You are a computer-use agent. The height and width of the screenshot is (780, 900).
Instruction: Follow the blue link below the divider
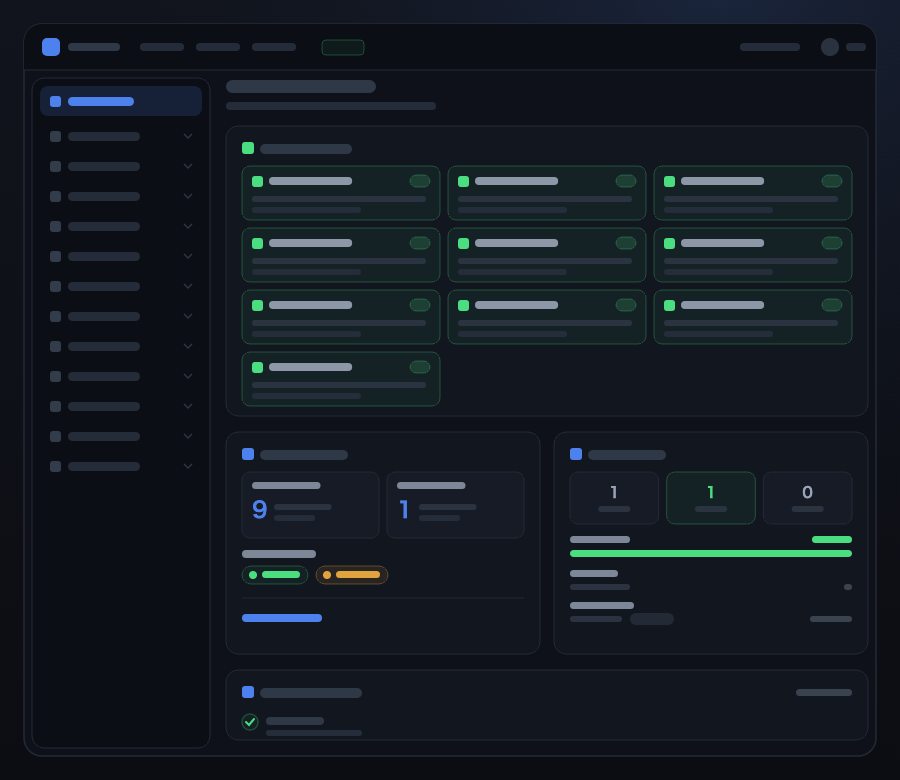click(x=282, y=618)
